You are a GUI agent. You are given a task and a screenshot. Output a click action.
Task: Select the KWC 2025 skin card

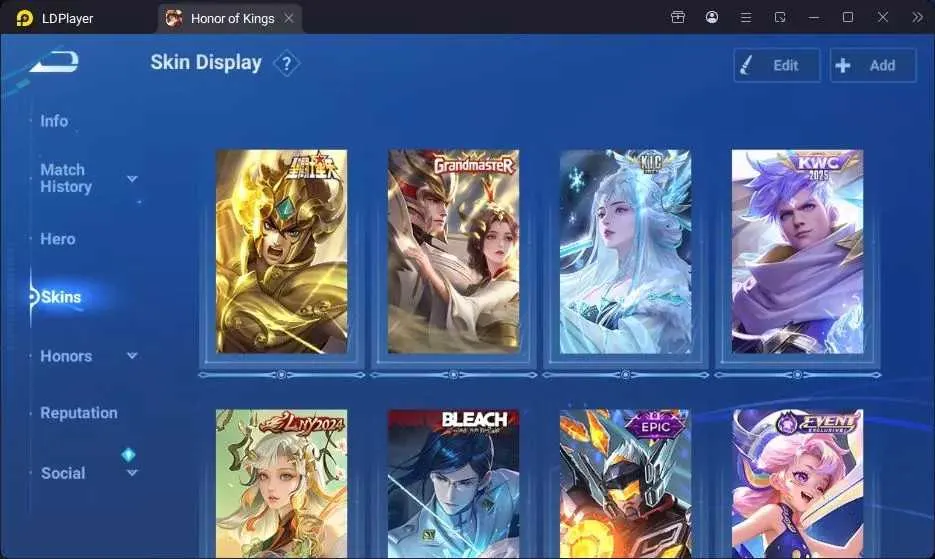point(797,251)
